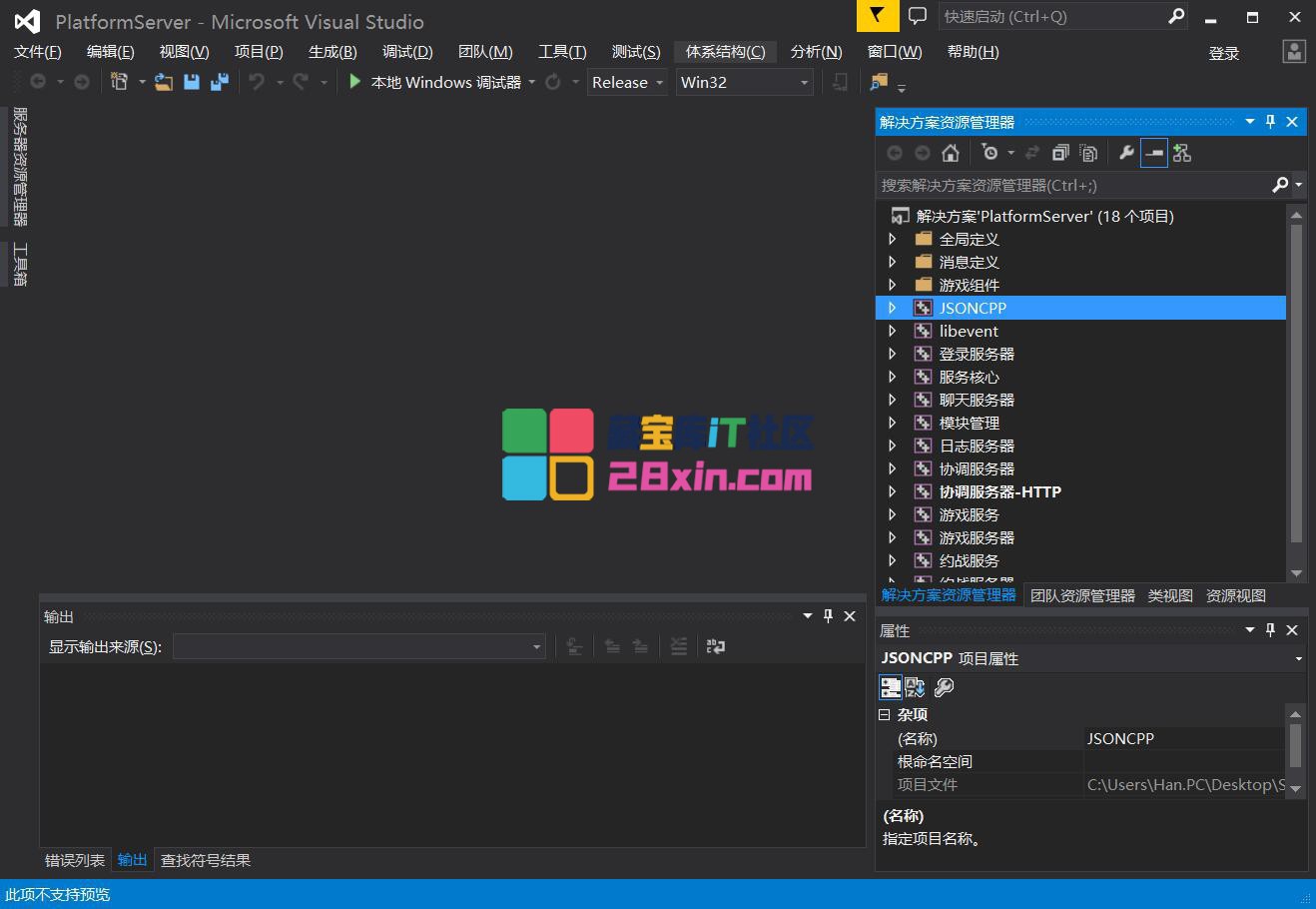
Task: Click the 登录 sign-in link
Action: (x=1224, y=53)
